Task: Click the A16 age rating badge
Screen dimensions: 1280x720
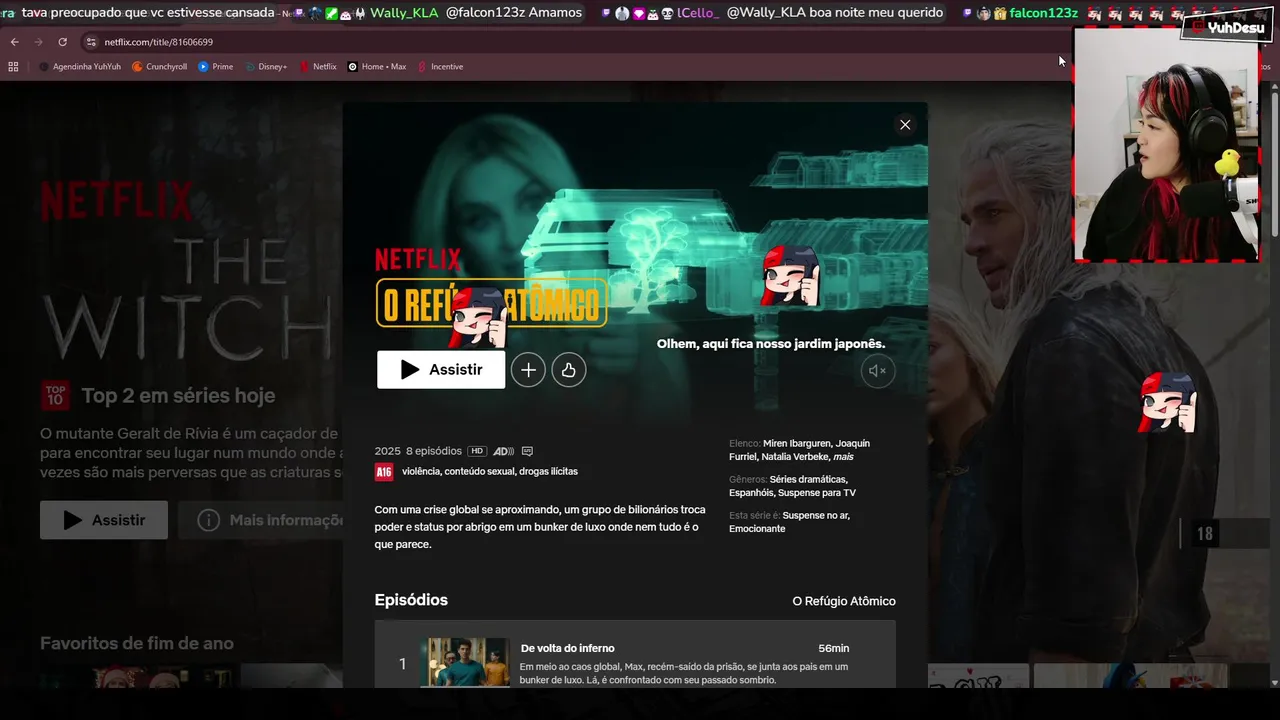Action: coord(384,472)
